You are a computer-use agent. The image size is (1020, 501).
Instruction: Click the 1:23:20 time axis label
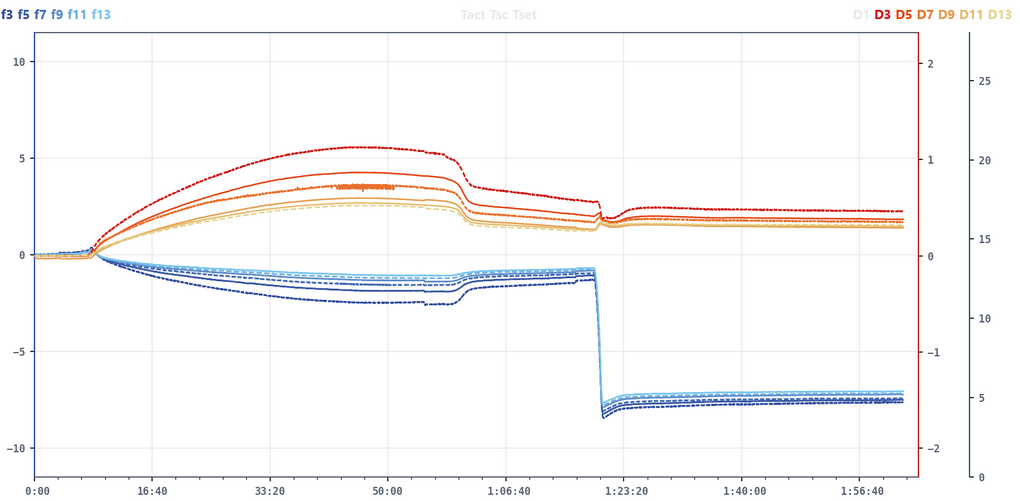[624, 491]
